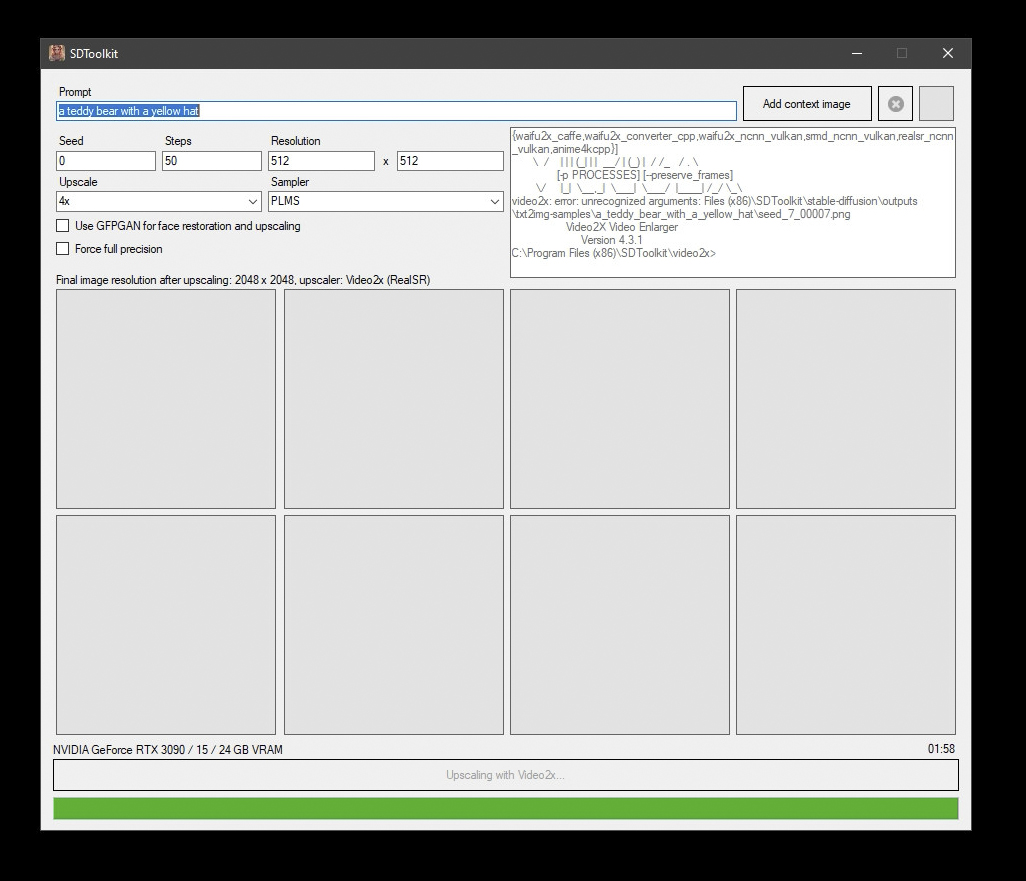Click the Upscaling with Video2x button
The image size is (1026, 881).
tap(506, 775)
